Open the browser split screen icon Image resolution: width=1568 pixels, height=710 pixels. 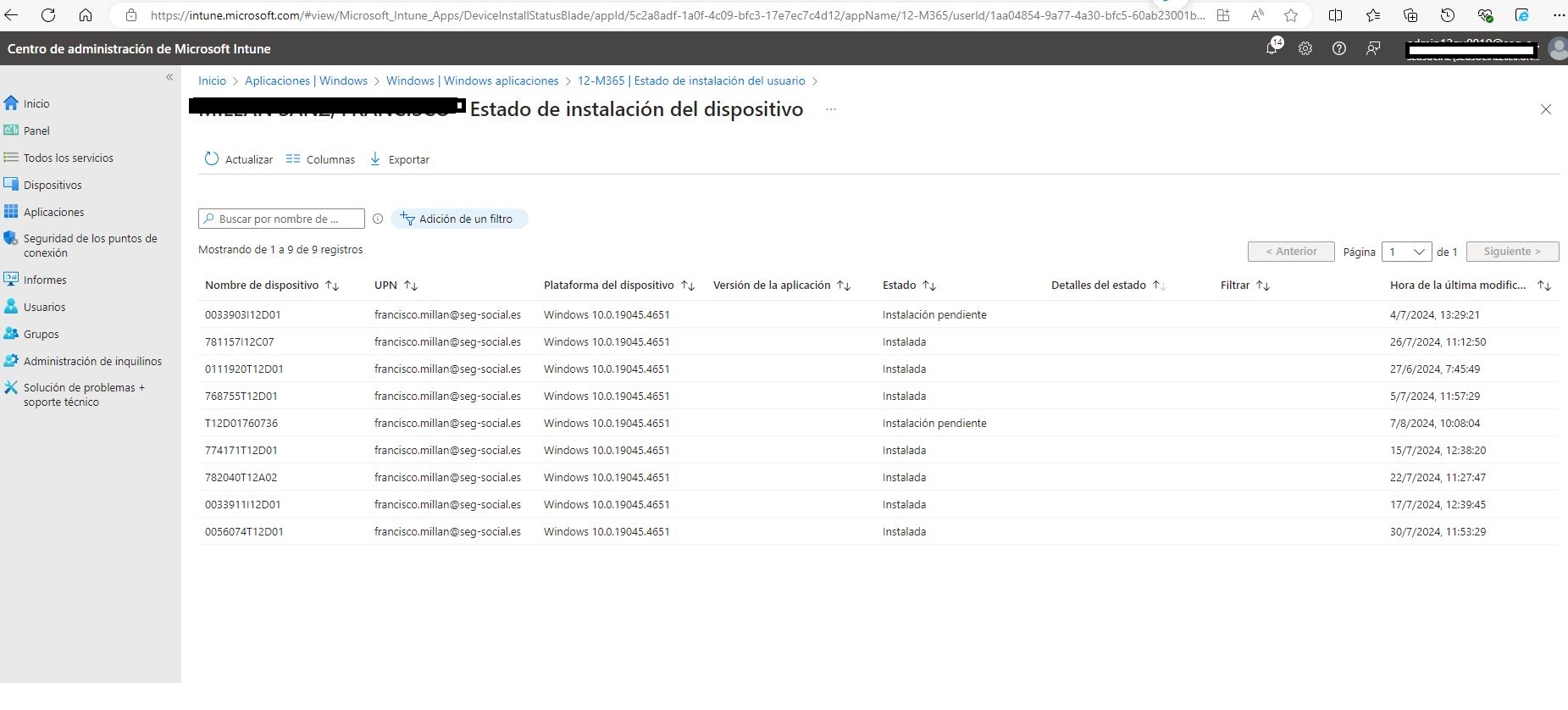pyautogui.click(x=1335, y=15)
